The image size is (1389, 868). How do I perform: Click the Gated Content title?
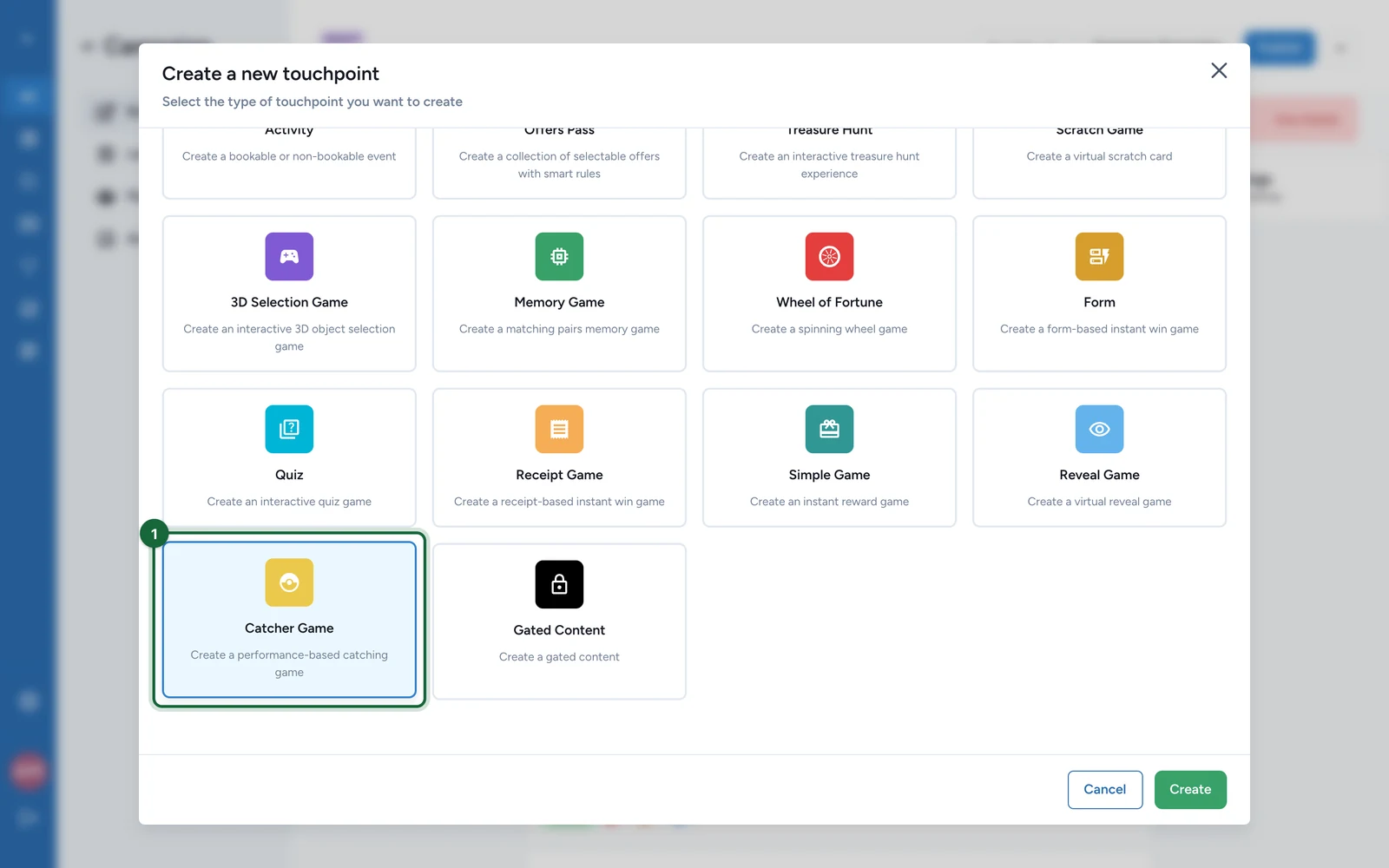(559, 630)
